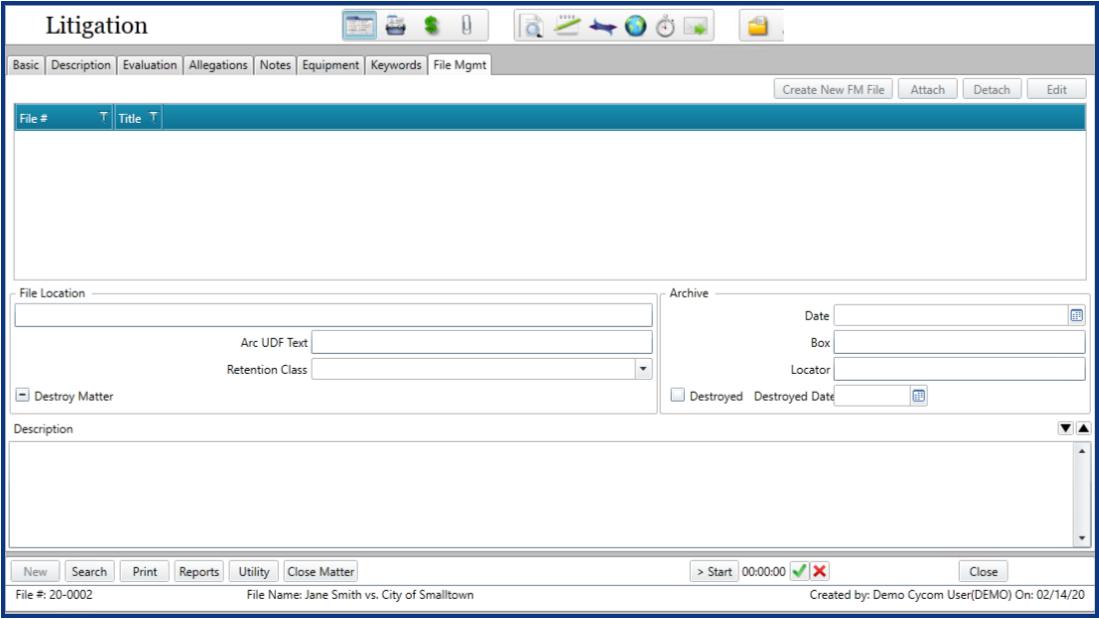Open the Reports button
The image size is (1099, 619).
pyautogui.click(x=199, y=571)
